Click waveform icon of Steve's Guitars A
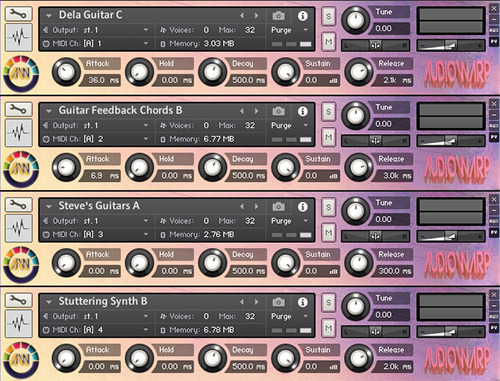This screenshot has height=381, width=500. click(19, 228)
